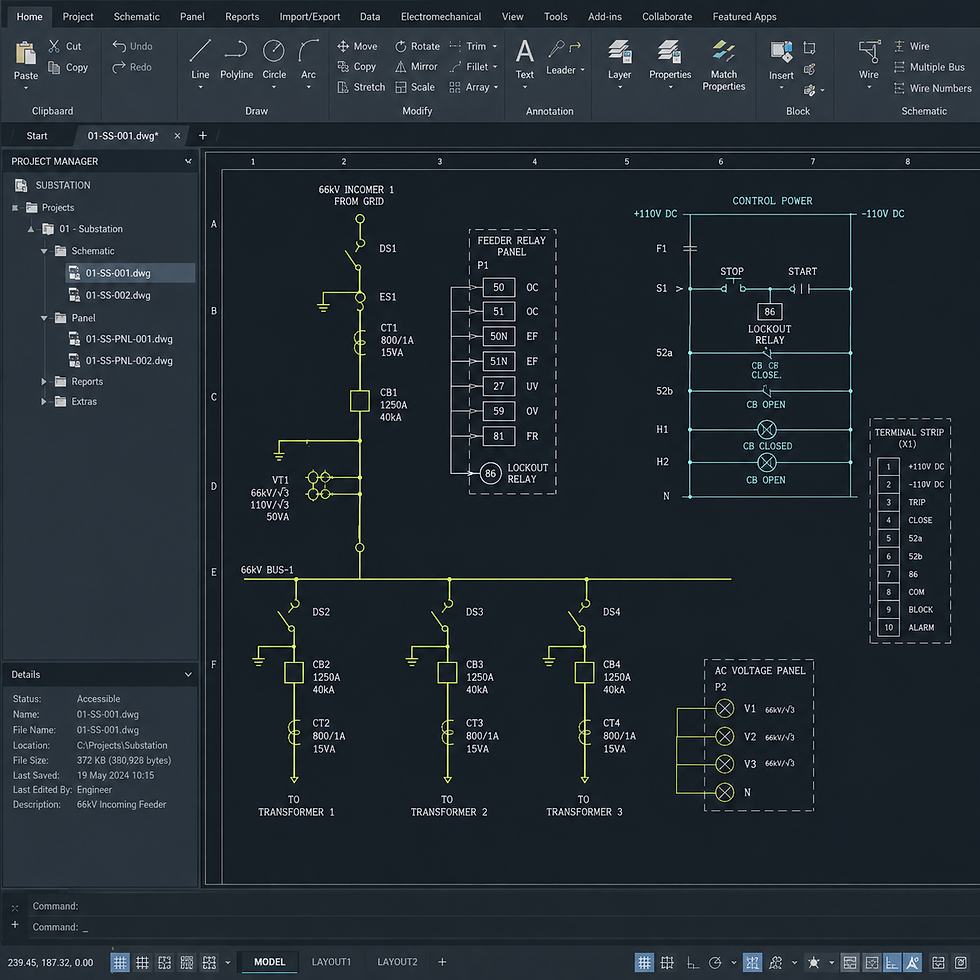Viewport: 980px width, 980px height.
Task: Click the coordinates readout 239.45, 187.32, 0.00
Action: [51, 962]
